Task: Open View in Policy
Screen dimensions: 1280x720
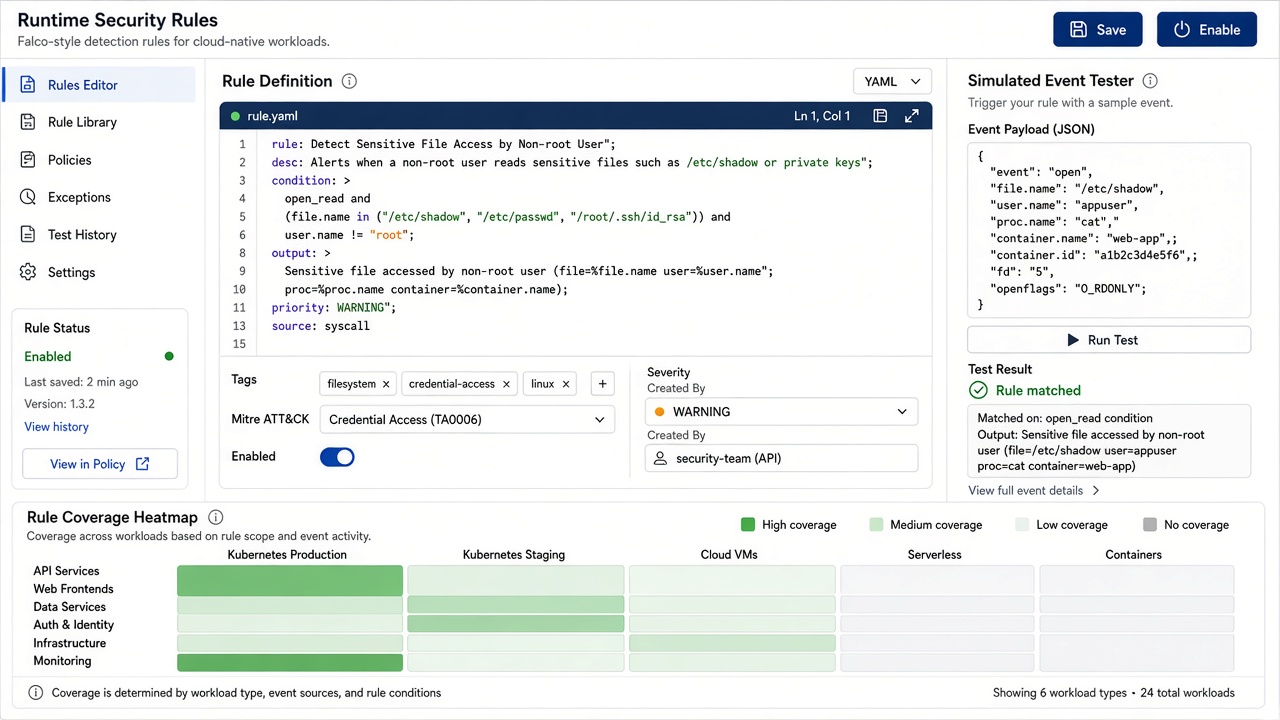Action: [x=100, y=464]
